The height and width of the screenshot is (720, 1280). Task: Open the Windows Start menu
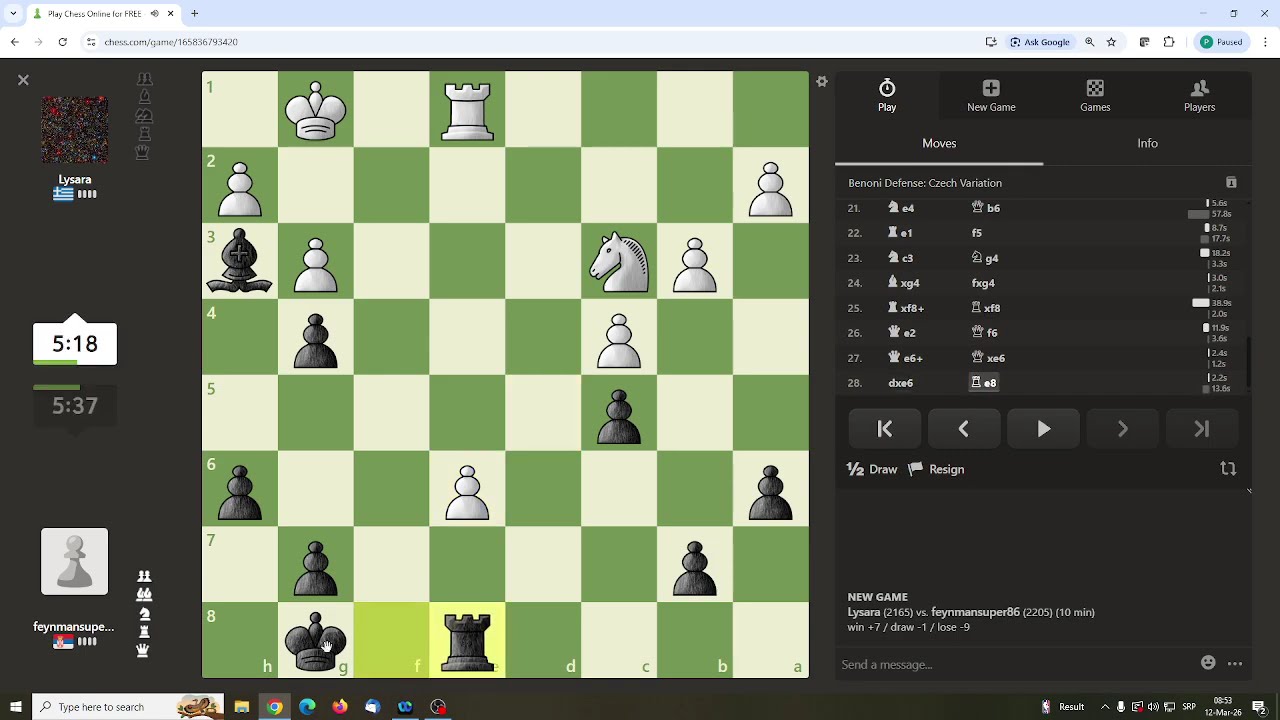(x=15, y=707)
